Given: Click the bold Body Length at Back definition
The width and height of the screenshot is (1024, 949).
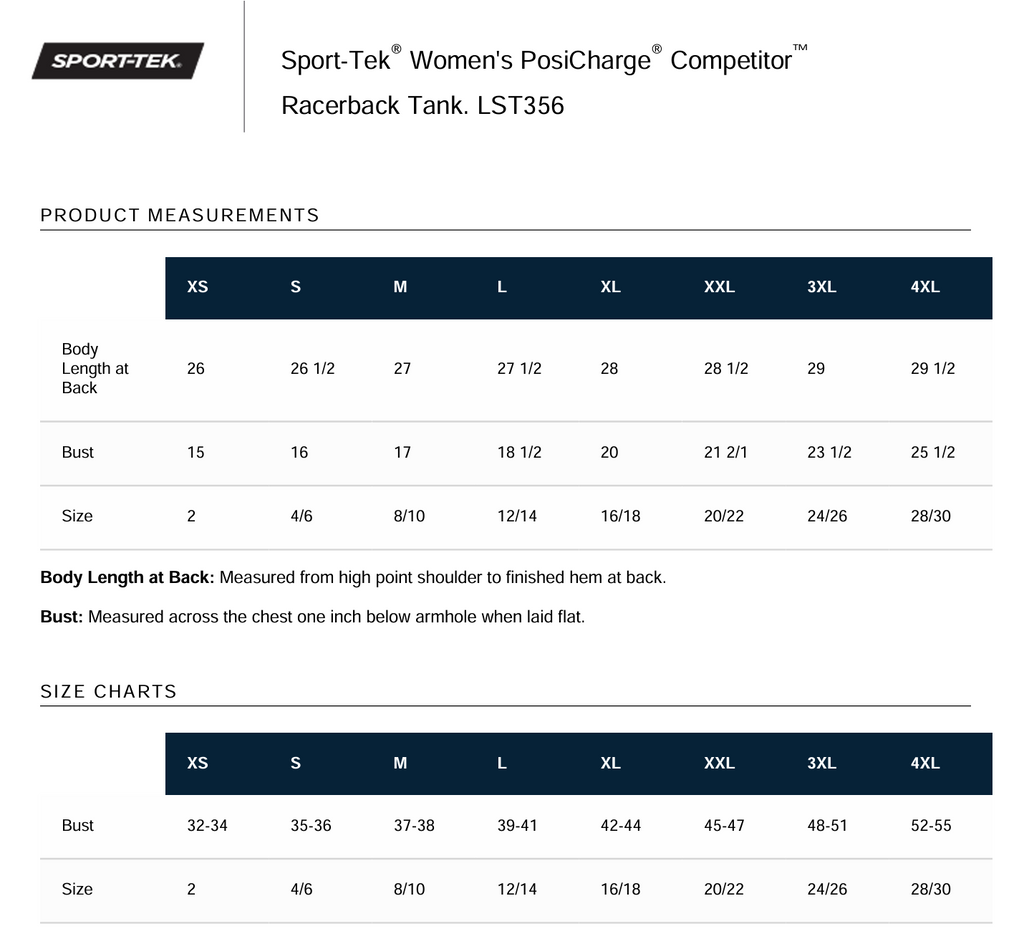Looking at the screenshot, I should tap(127, 577).
